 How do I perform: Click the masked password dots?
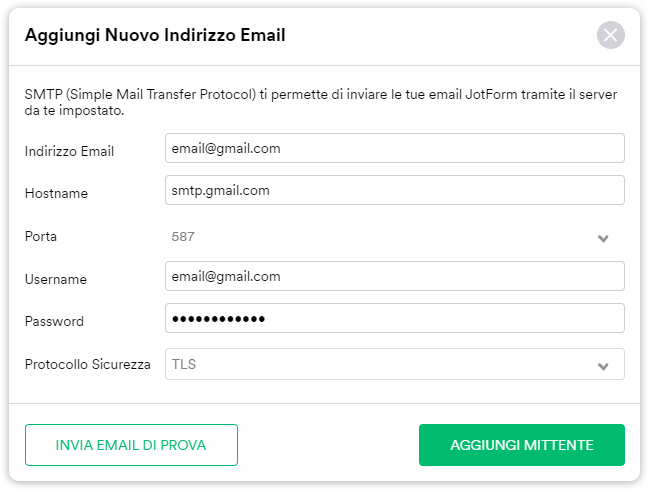pyautogui.click(x=219, y=319)
